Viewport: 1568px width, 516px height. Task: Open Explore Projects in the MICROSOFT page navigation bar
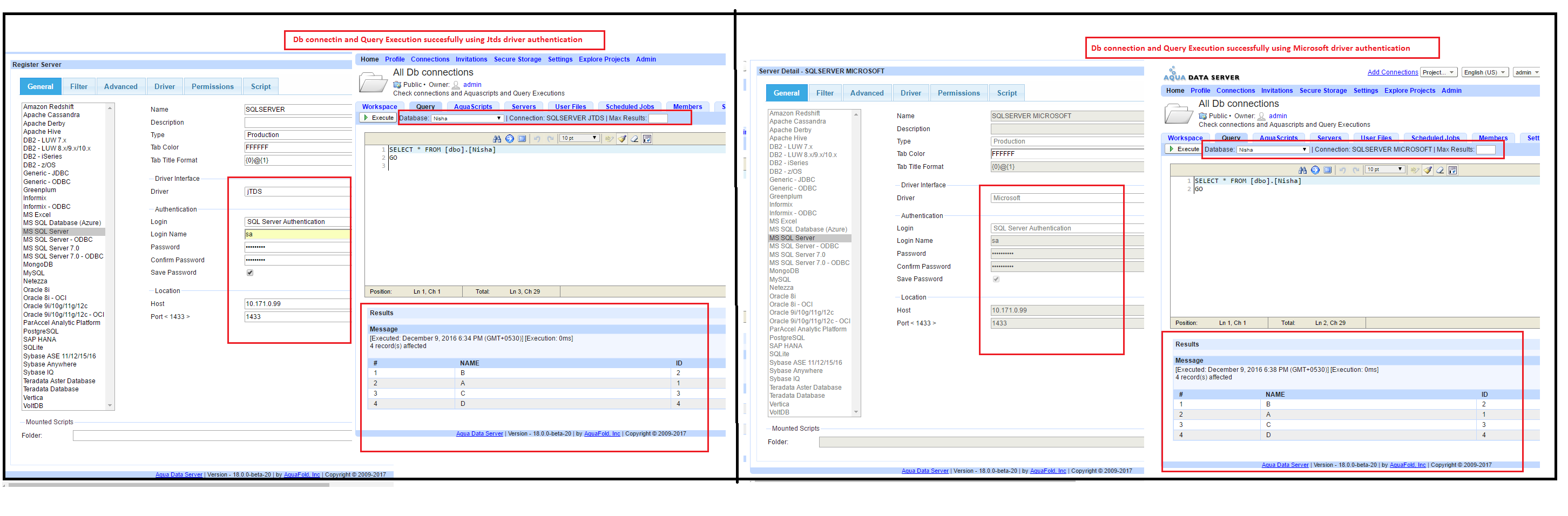(1409, 91)
